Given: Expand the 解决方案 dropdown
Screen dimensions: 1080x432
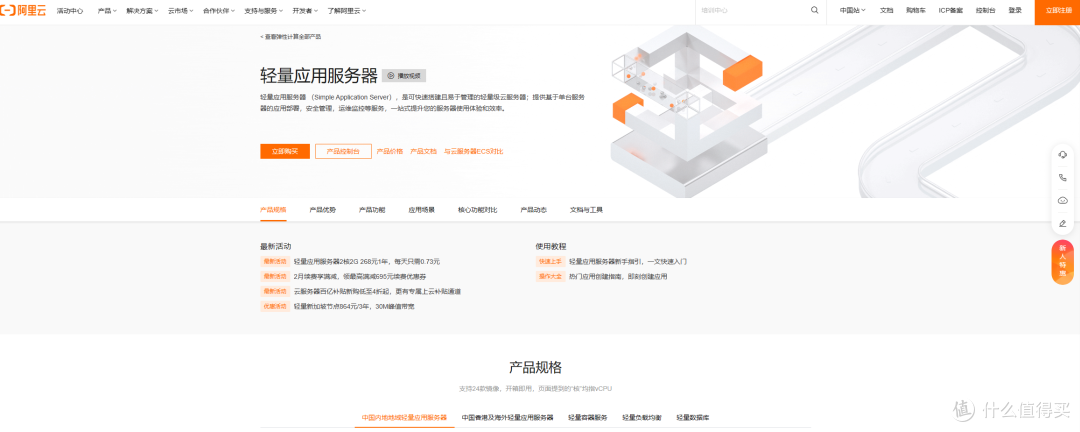Looking at the screenshot, I should (142, 11).
